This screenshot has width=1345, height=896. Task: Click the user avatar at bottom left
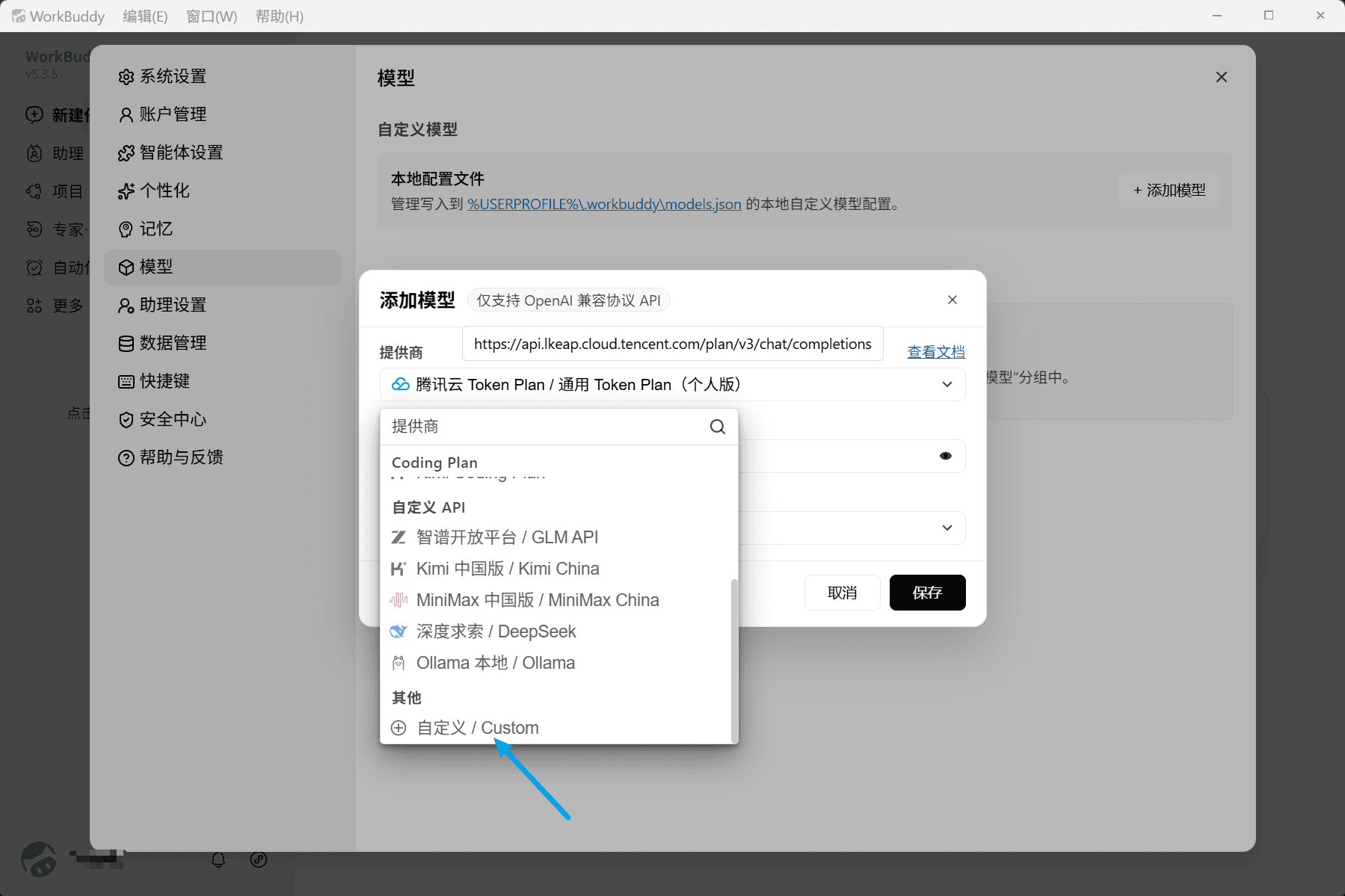point(39,859)
